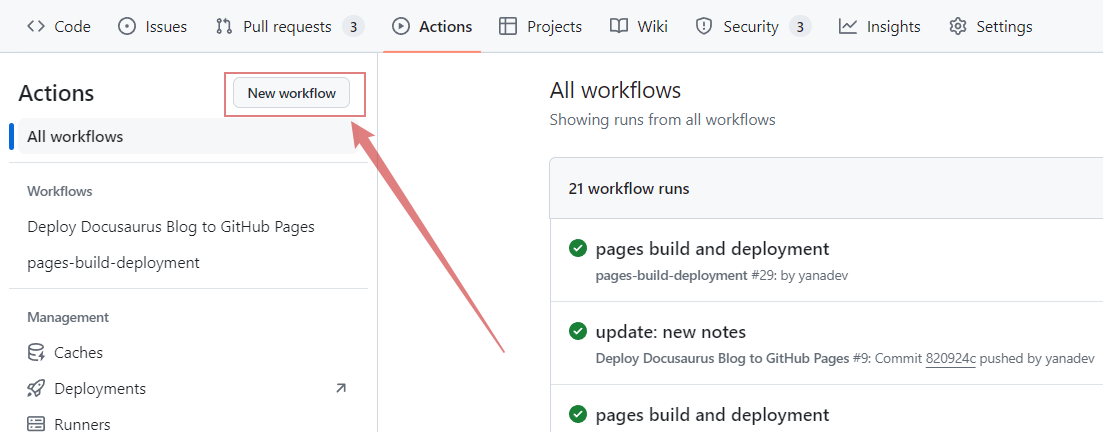This screenshot has height=432, width=1103.
Task: Click the Runners server icon
Action: pos(36,424)
